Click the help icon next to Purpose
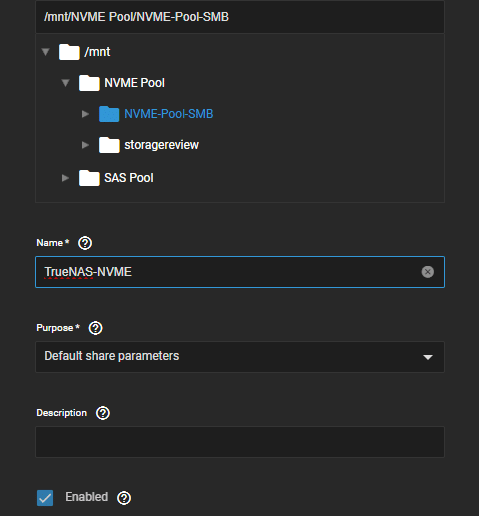The width and height of the screenshot is (479, 516). [x=95, y=328]
